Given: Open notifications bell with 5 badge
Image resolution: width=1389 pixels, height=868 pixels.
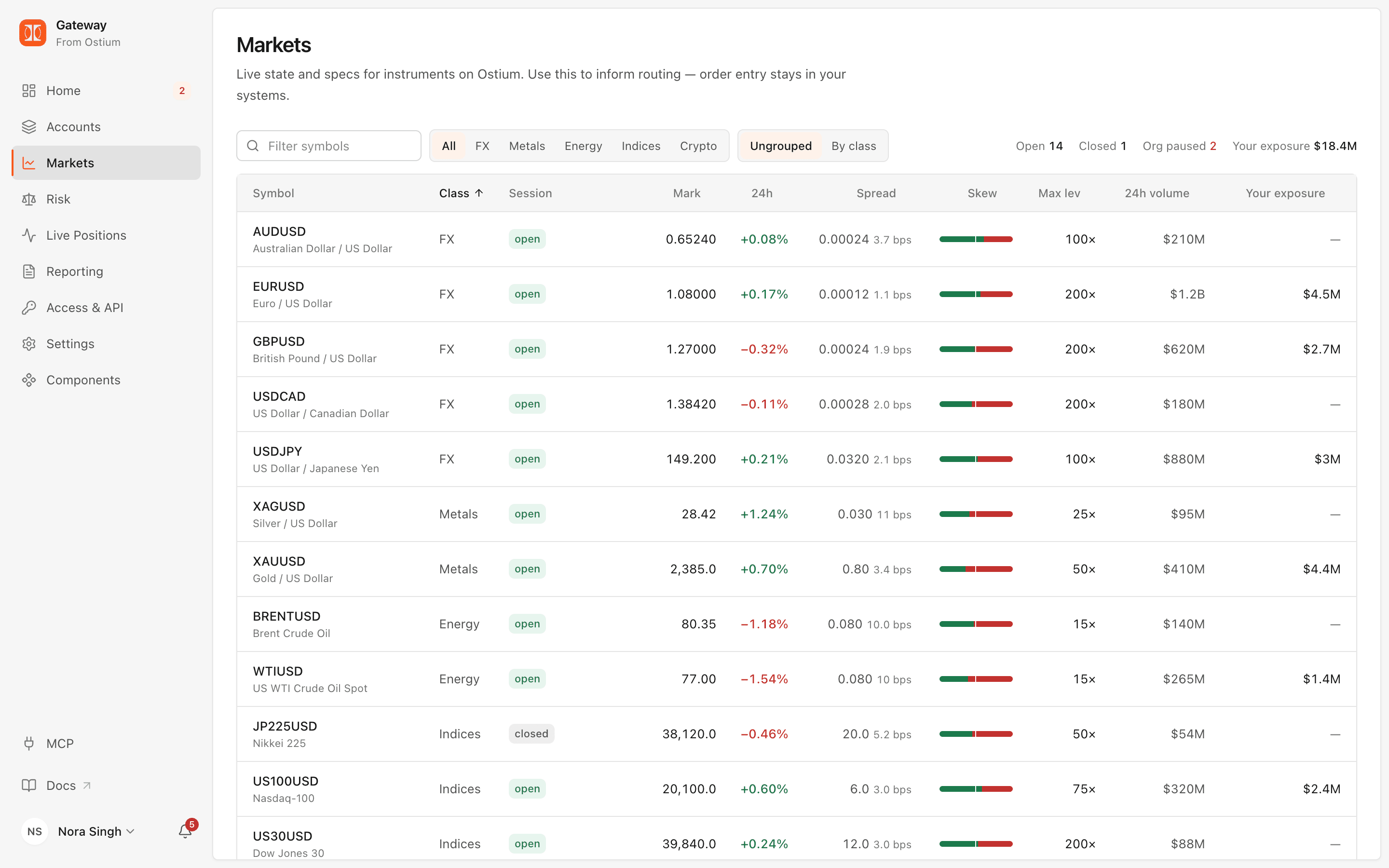Looking at the screenshot, I should [x=185, y=831].
